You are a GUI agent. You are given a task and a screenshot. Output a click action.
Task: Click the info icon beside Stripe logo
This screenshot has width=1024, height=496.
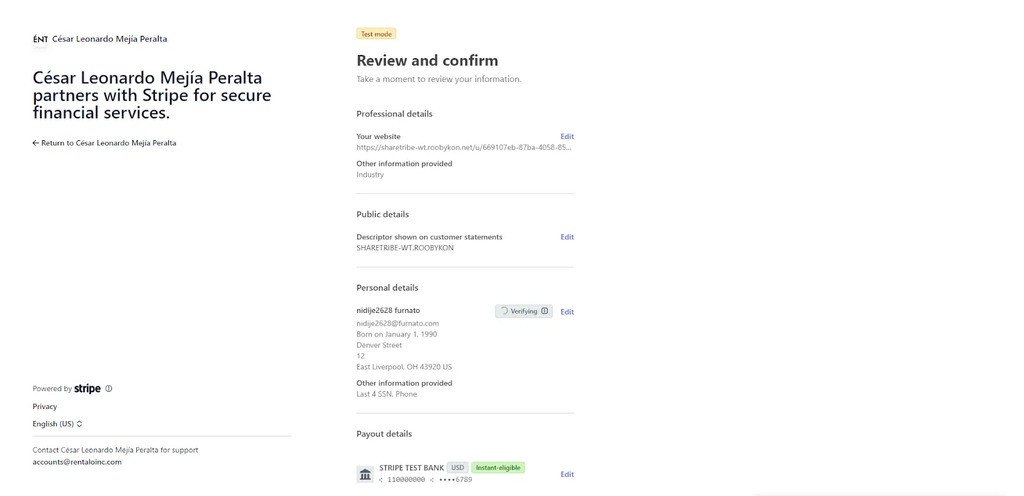pos(109,389)
